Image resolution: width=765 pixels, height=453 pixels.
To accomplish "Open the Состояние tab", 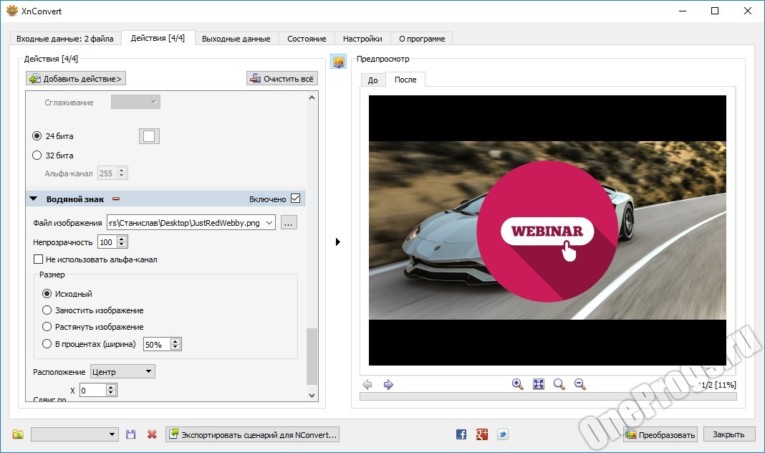I will point(306,39).
